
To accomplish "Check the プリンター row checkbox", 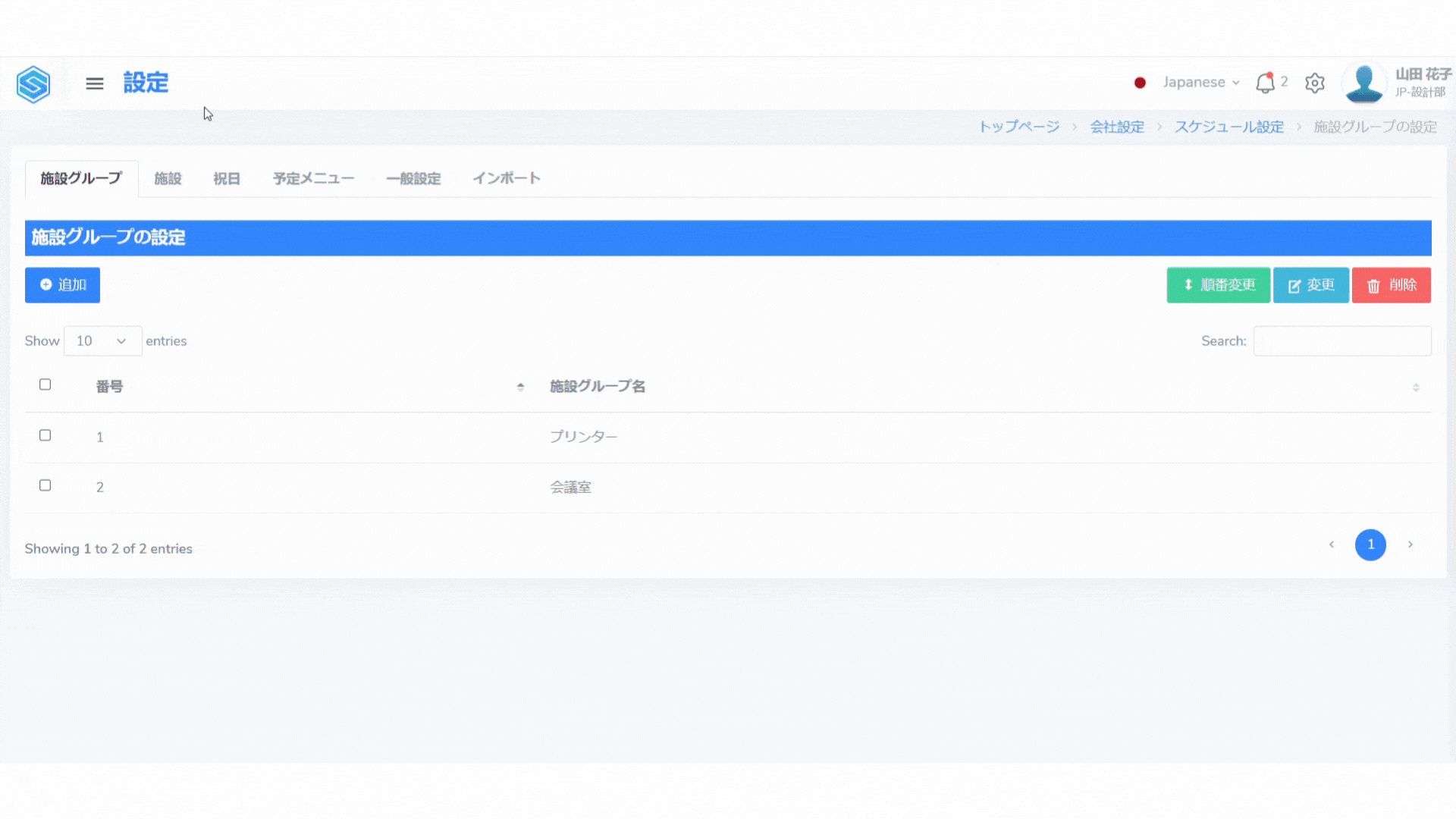I will 45,435.
